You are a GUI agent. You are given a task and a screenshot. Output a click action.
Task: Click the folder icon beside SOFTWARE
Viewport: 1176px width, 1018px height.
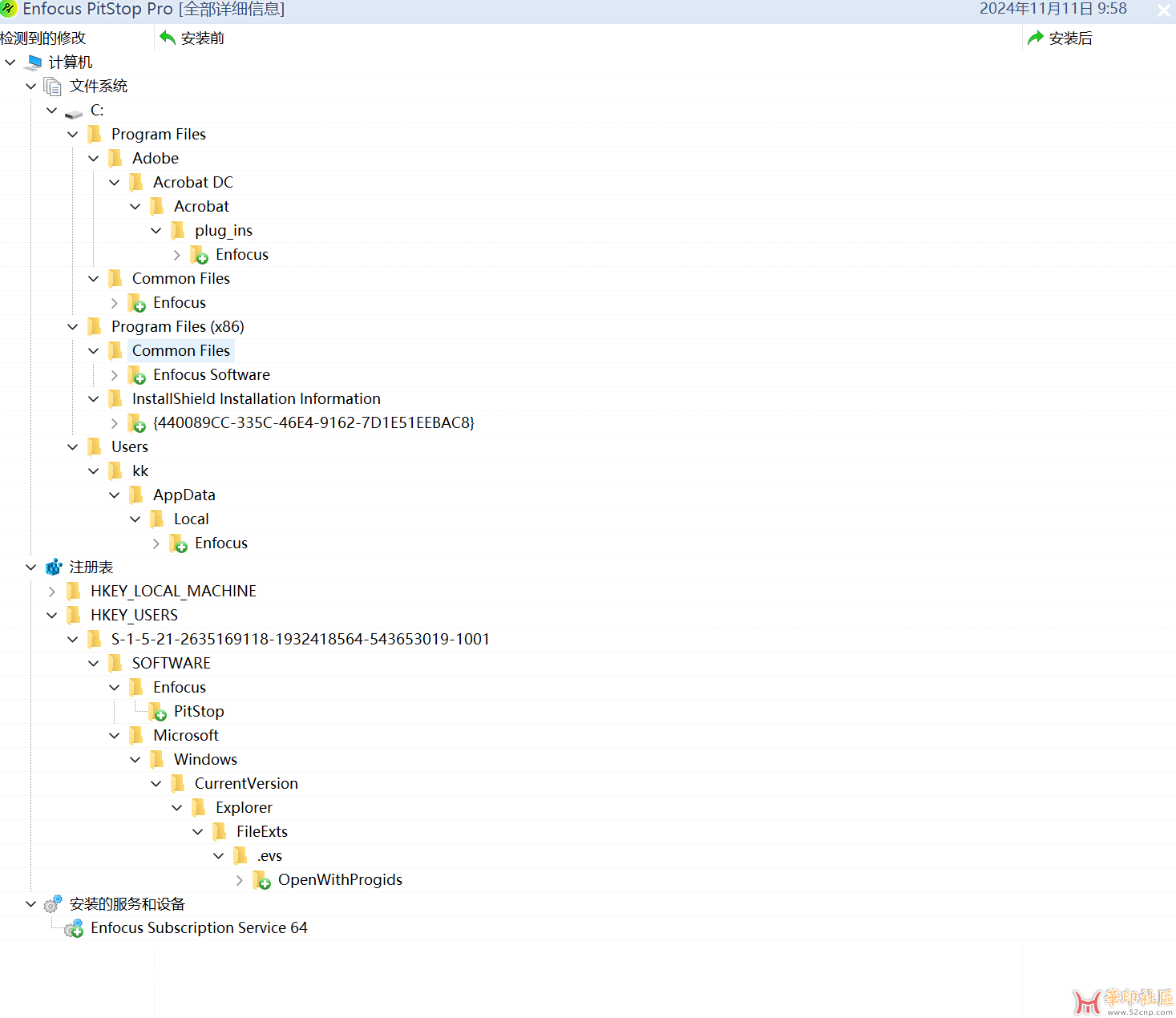[x=115, y=663]
